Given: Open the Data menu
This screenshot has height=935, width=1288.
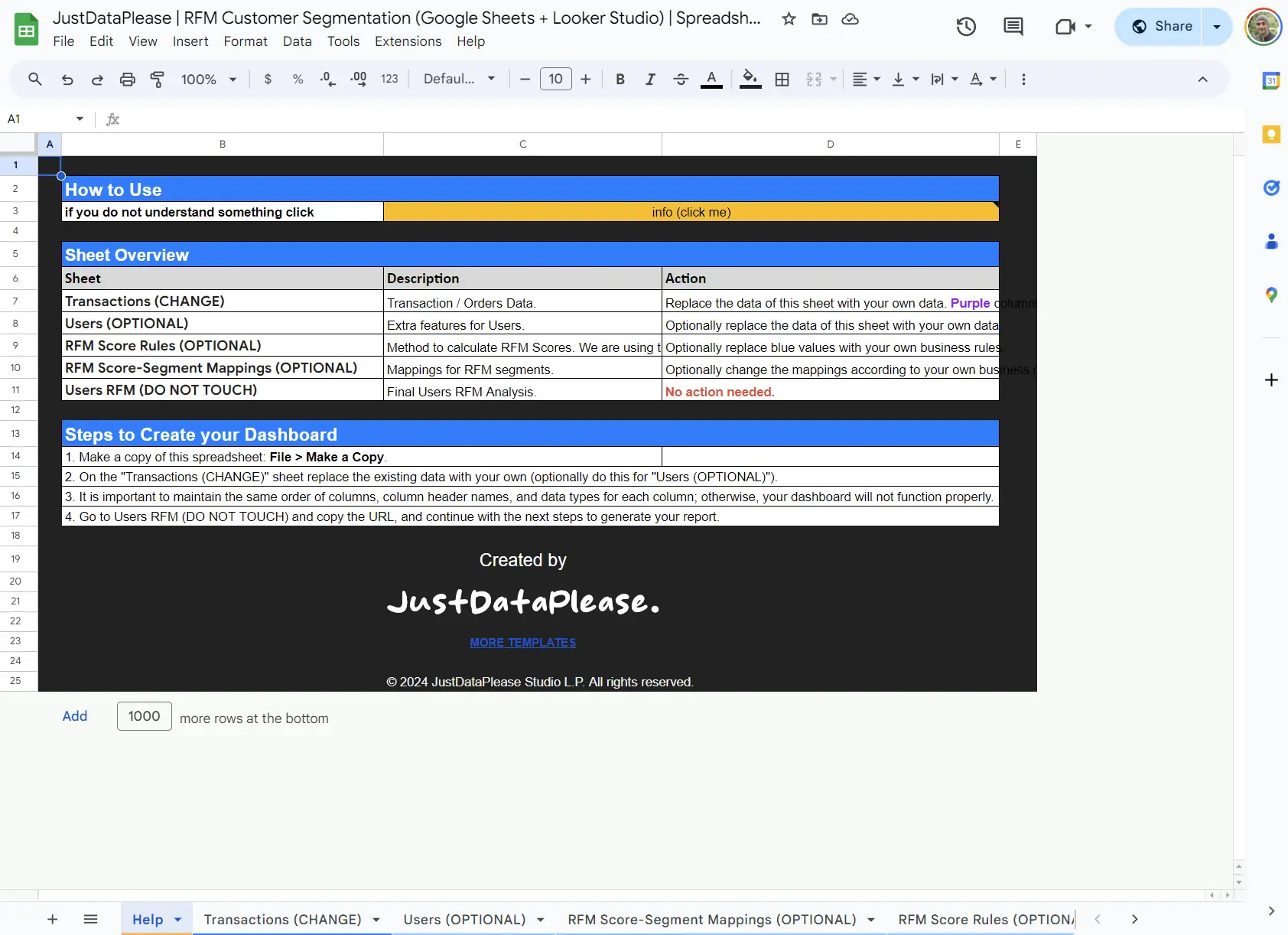Looking at the screenshot, I should point(298,41).
